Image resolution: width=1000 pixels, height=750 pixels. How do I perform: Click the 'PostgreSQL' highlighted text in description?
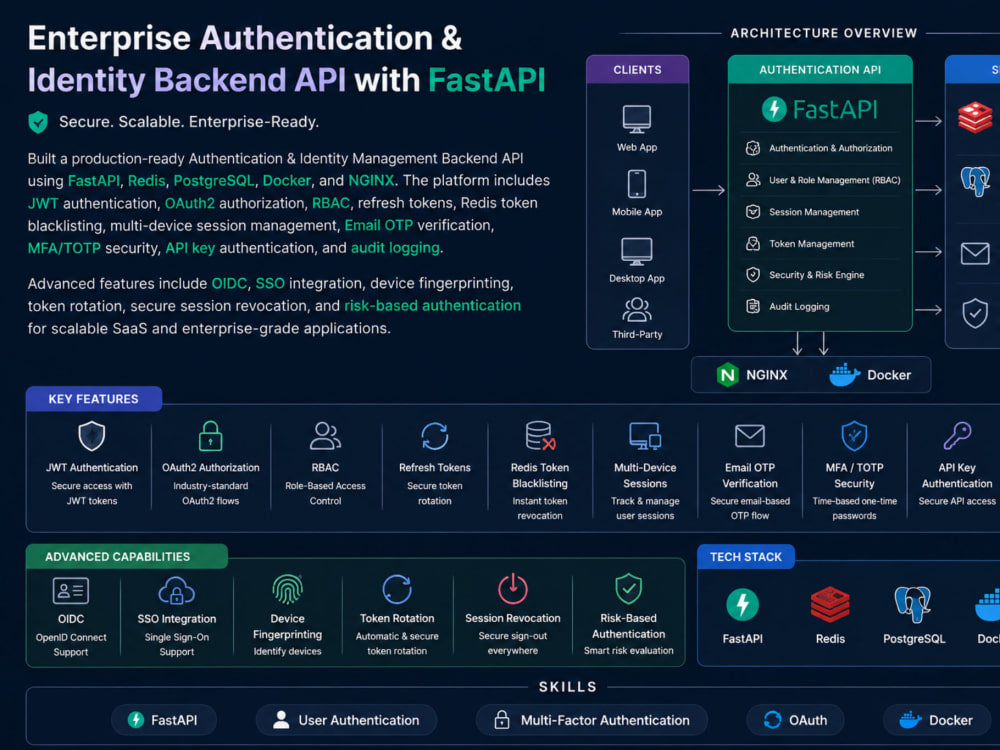[x=214, y=180]
